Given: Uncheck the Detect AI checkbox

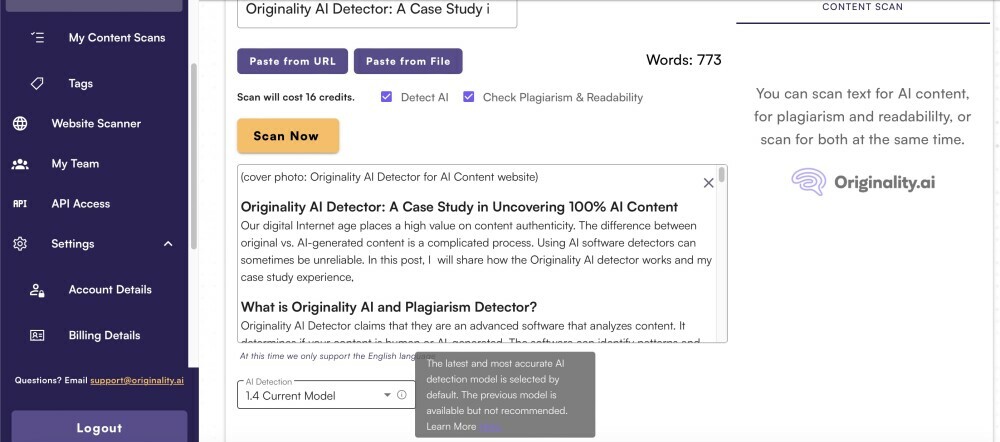Looking at the screenshot, I should point(386,97).
